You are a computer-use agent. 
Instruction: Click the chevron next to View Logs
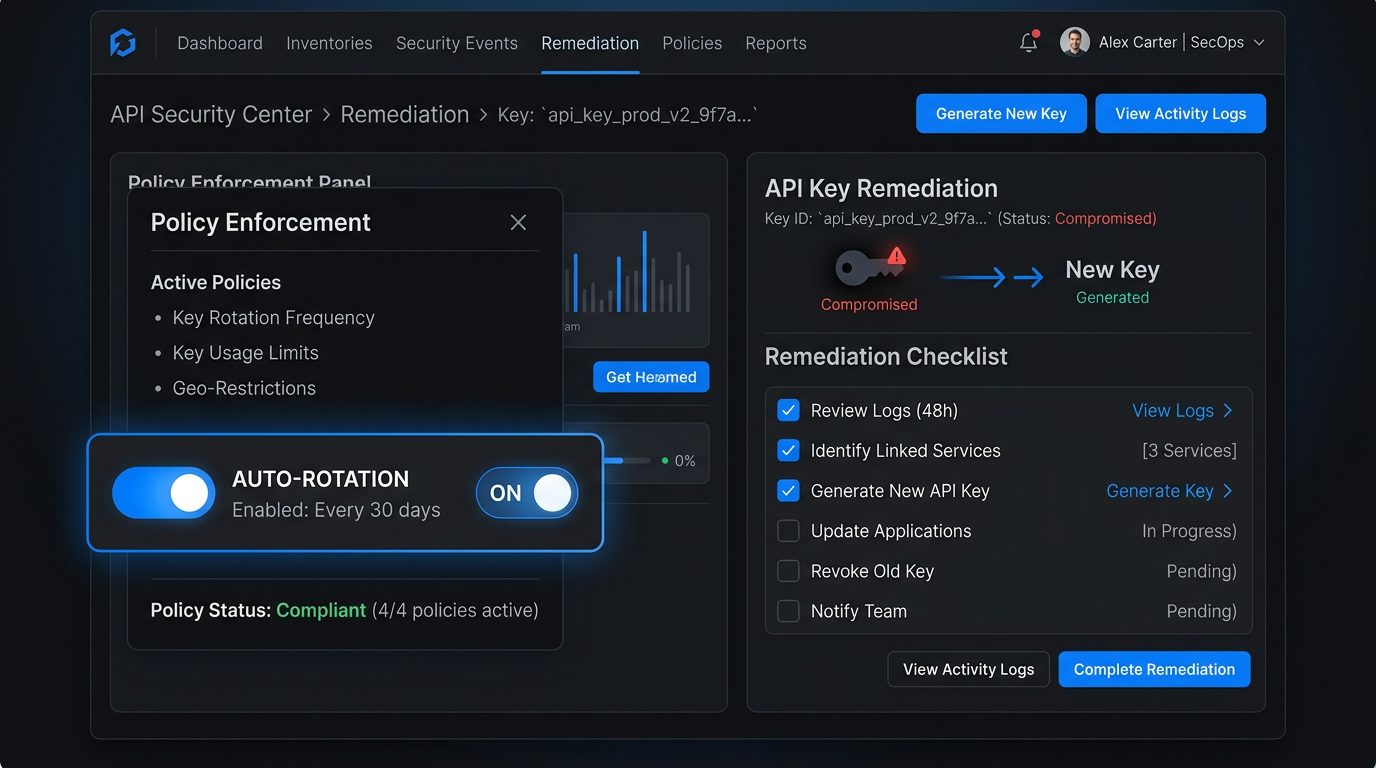(1228, 410)
